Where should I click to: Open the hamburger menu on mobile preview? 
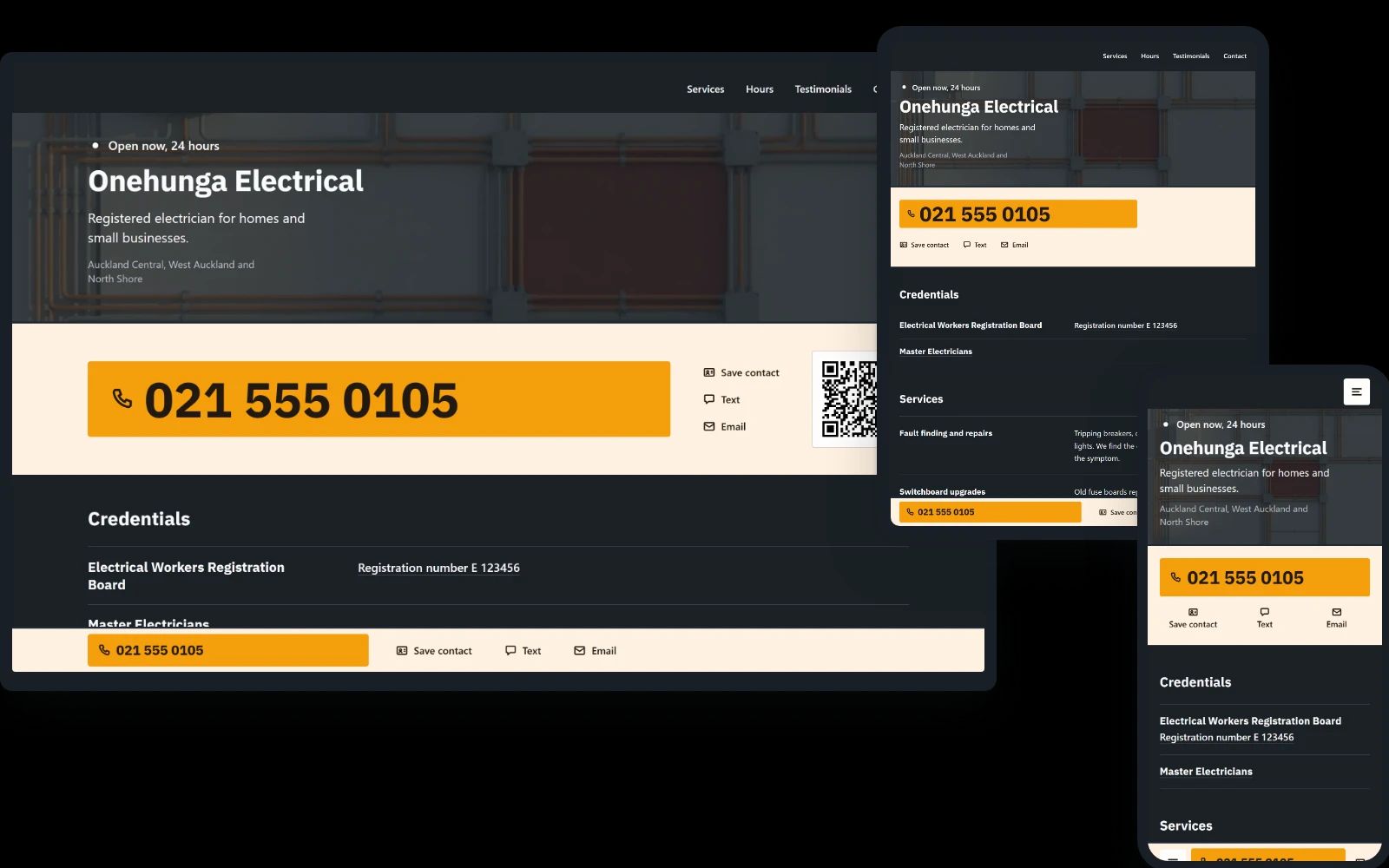pyautogui.click(x=1356, y=391)
